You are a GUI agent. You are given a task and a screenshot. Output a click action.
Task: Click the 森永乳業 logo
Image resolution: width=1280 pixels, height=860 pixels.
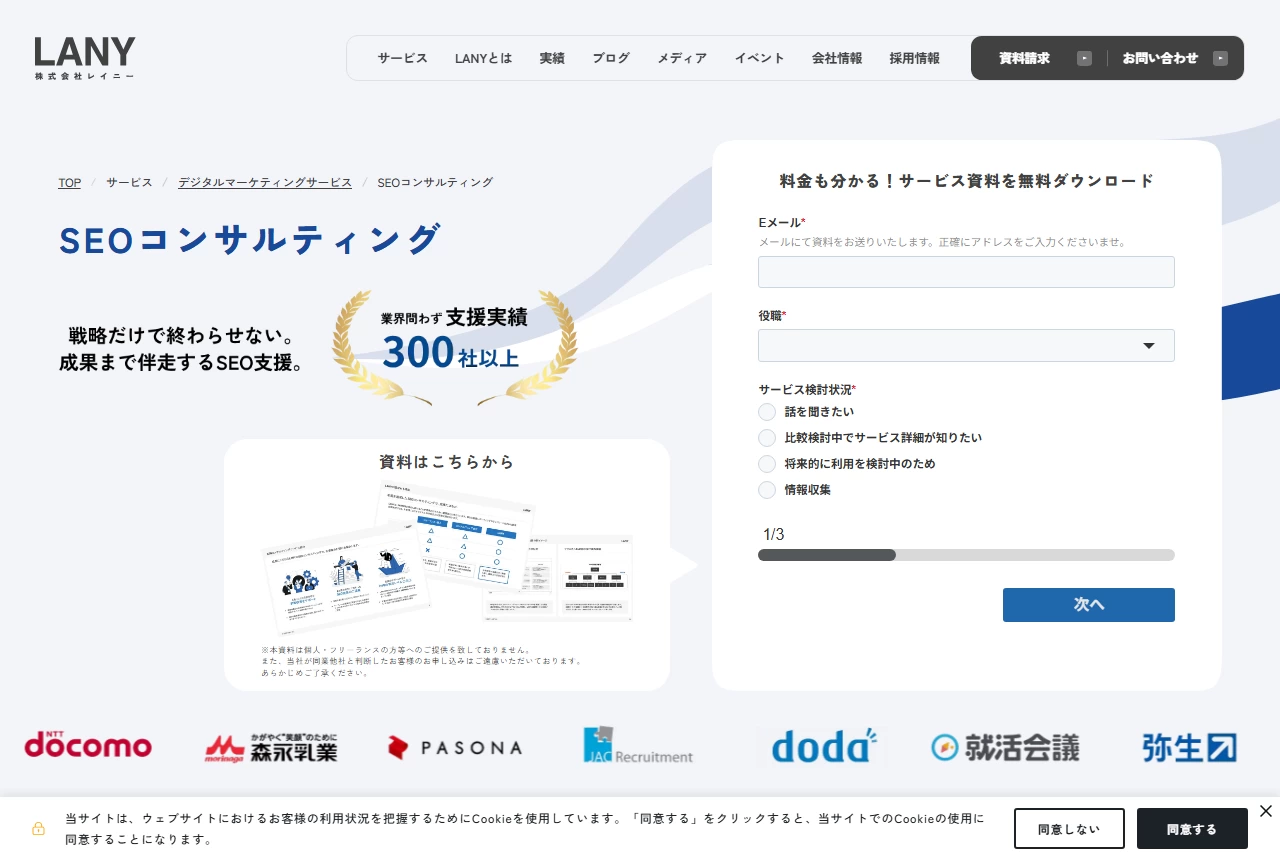[x=271, y=748]
